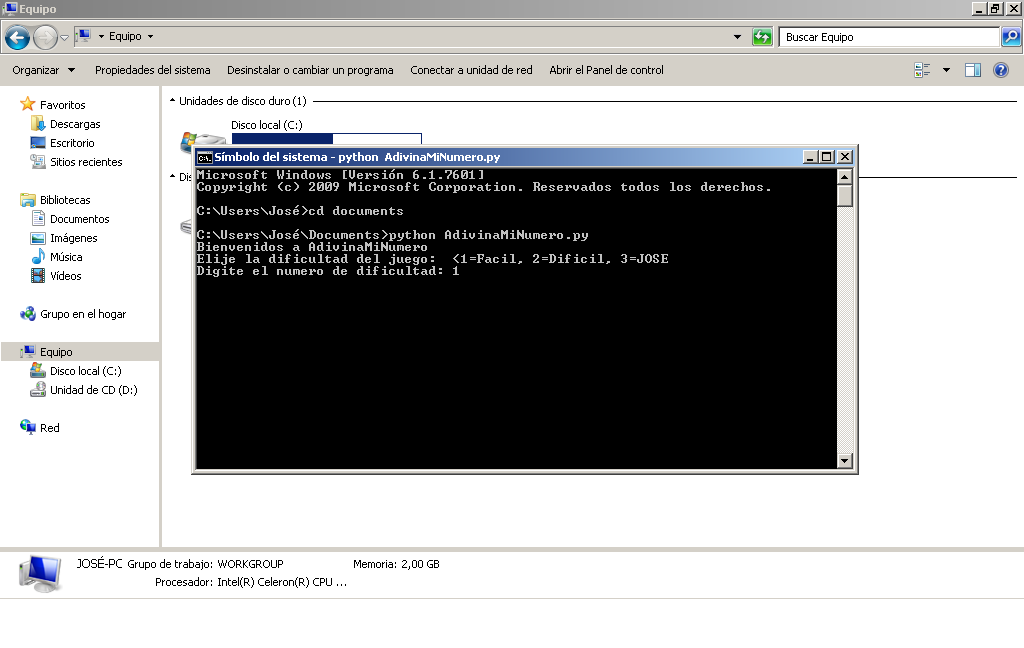This screenshot has width=1024, height=648.
Task: Click Conectar a unidad de red
Action: tap(471, 70)
